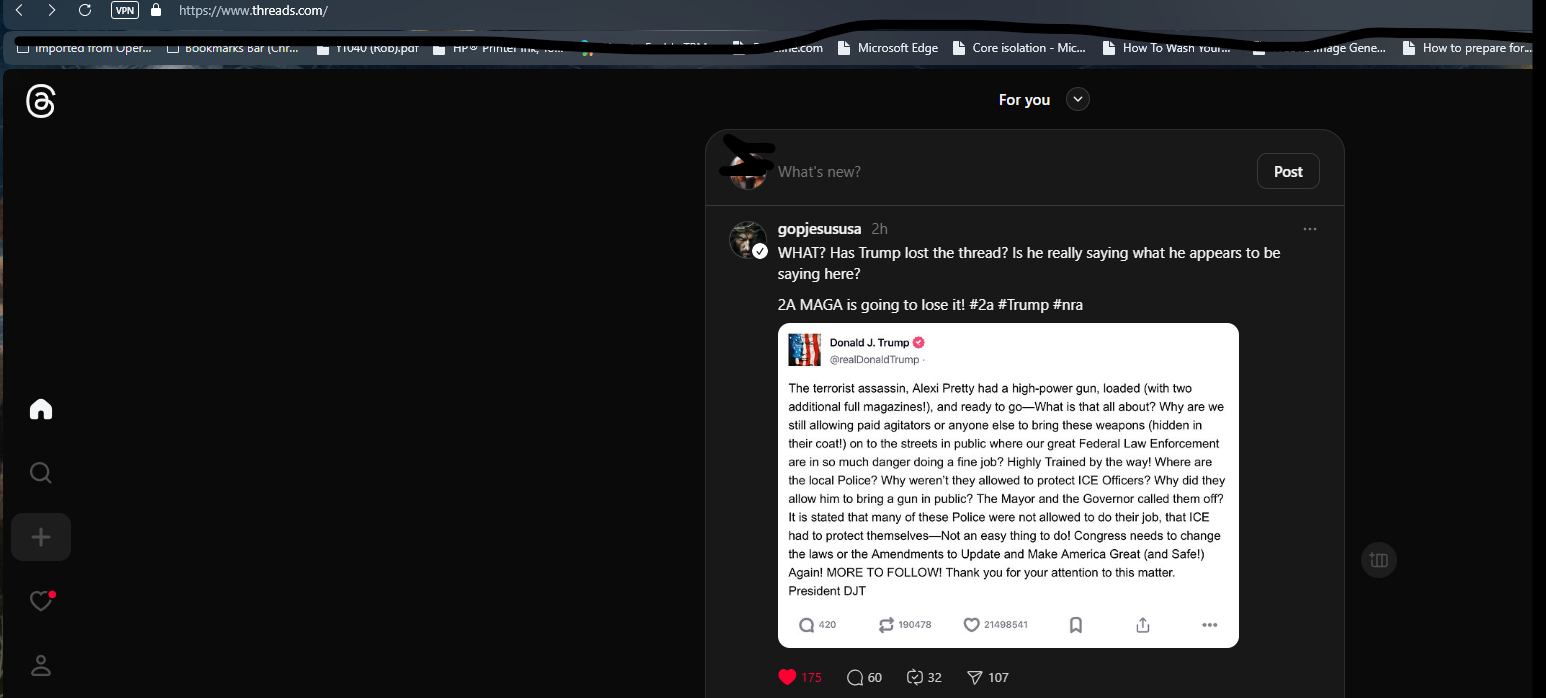
Task: Add a column with the side button
Action: (1379, 560)
